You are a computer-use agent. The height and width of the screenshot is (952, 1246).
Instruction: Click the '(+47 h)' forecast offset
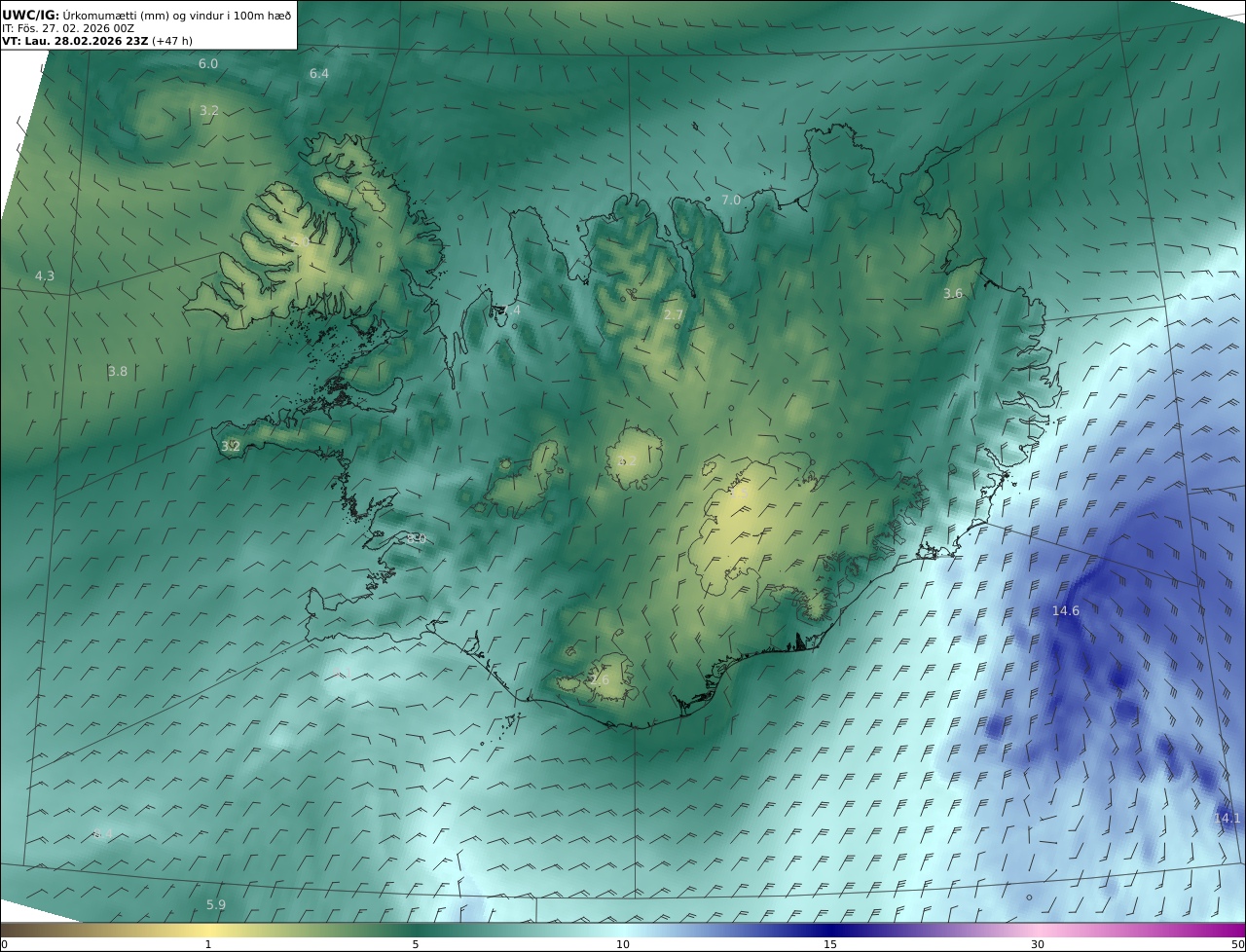[x=172, y=42]
